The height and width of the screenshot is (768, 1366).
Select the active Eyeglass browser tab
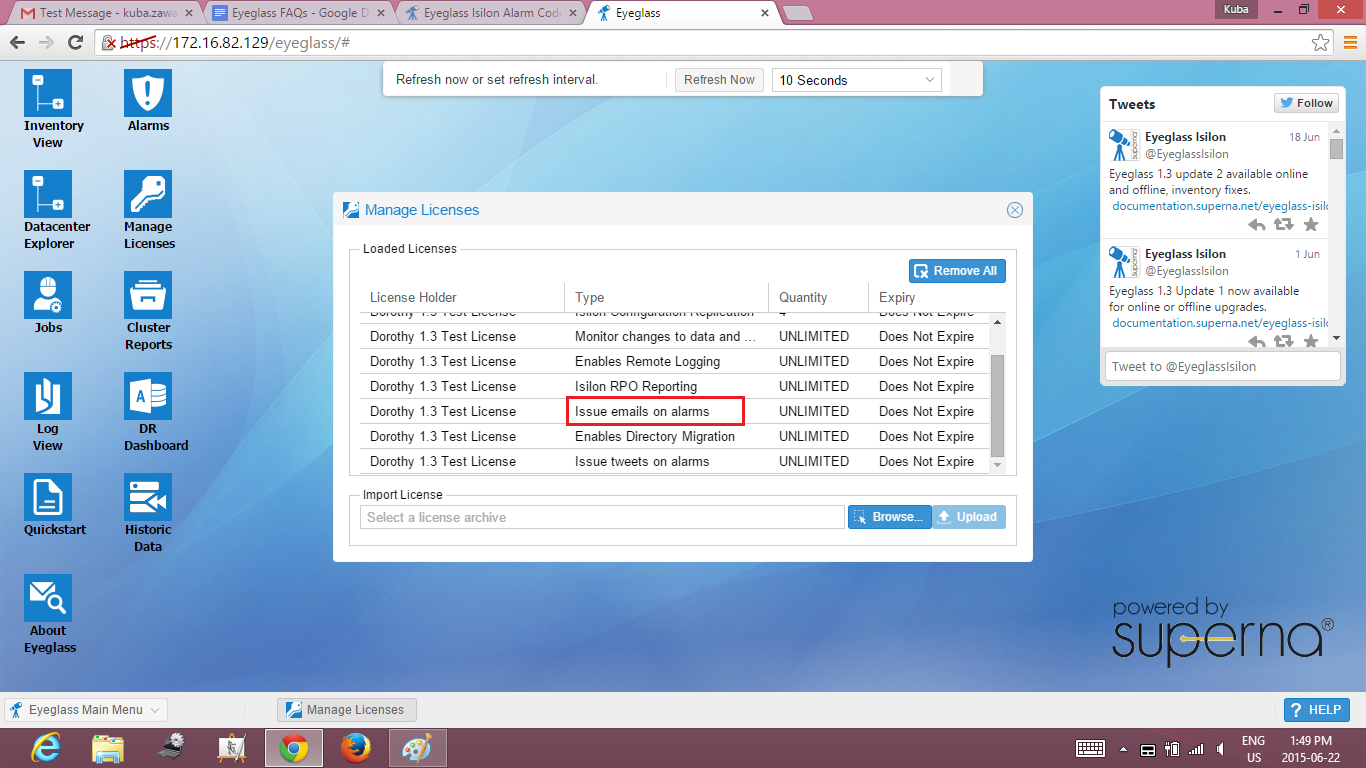pos(680,14)
